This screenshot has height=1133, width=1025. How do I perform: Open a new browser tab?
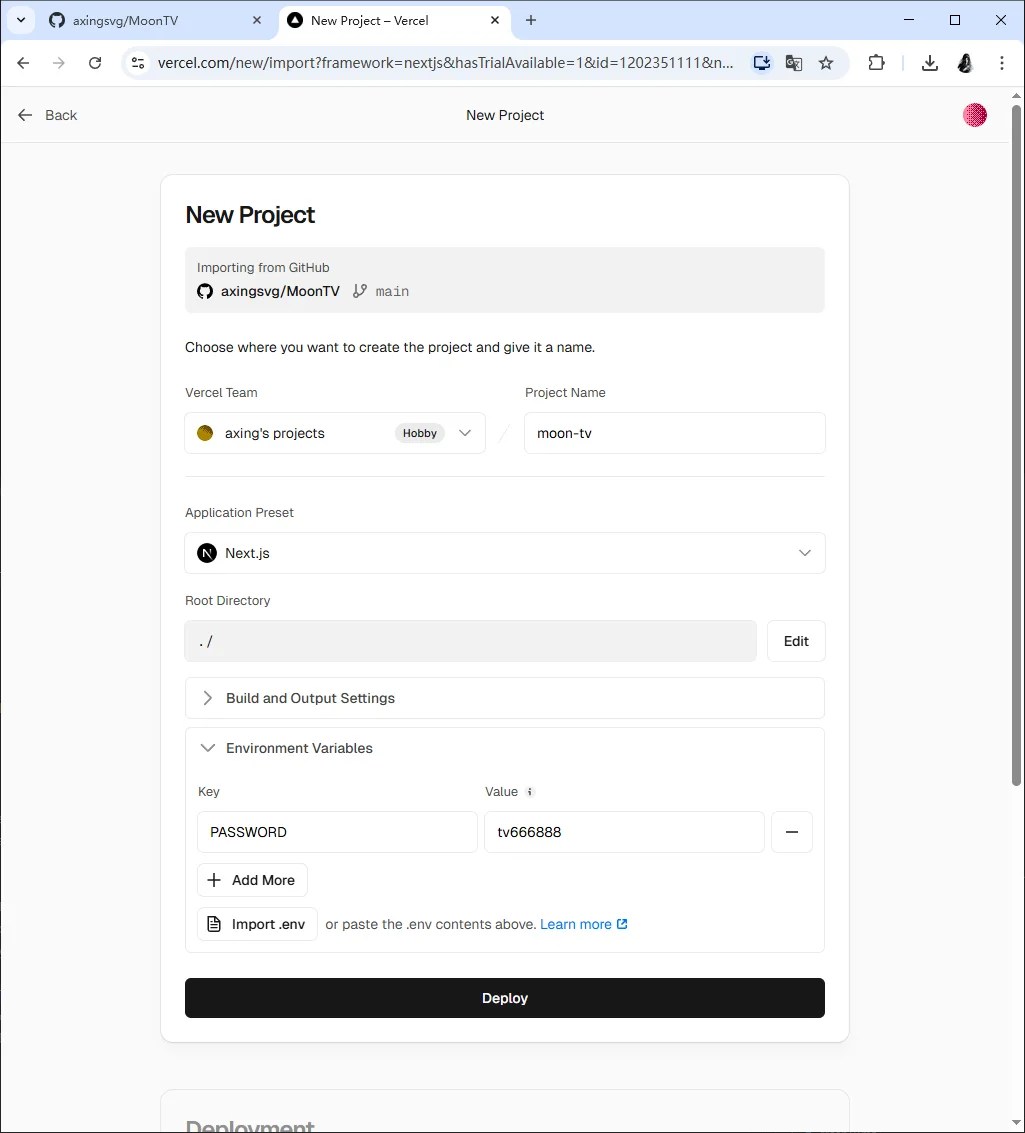point(531,20)
